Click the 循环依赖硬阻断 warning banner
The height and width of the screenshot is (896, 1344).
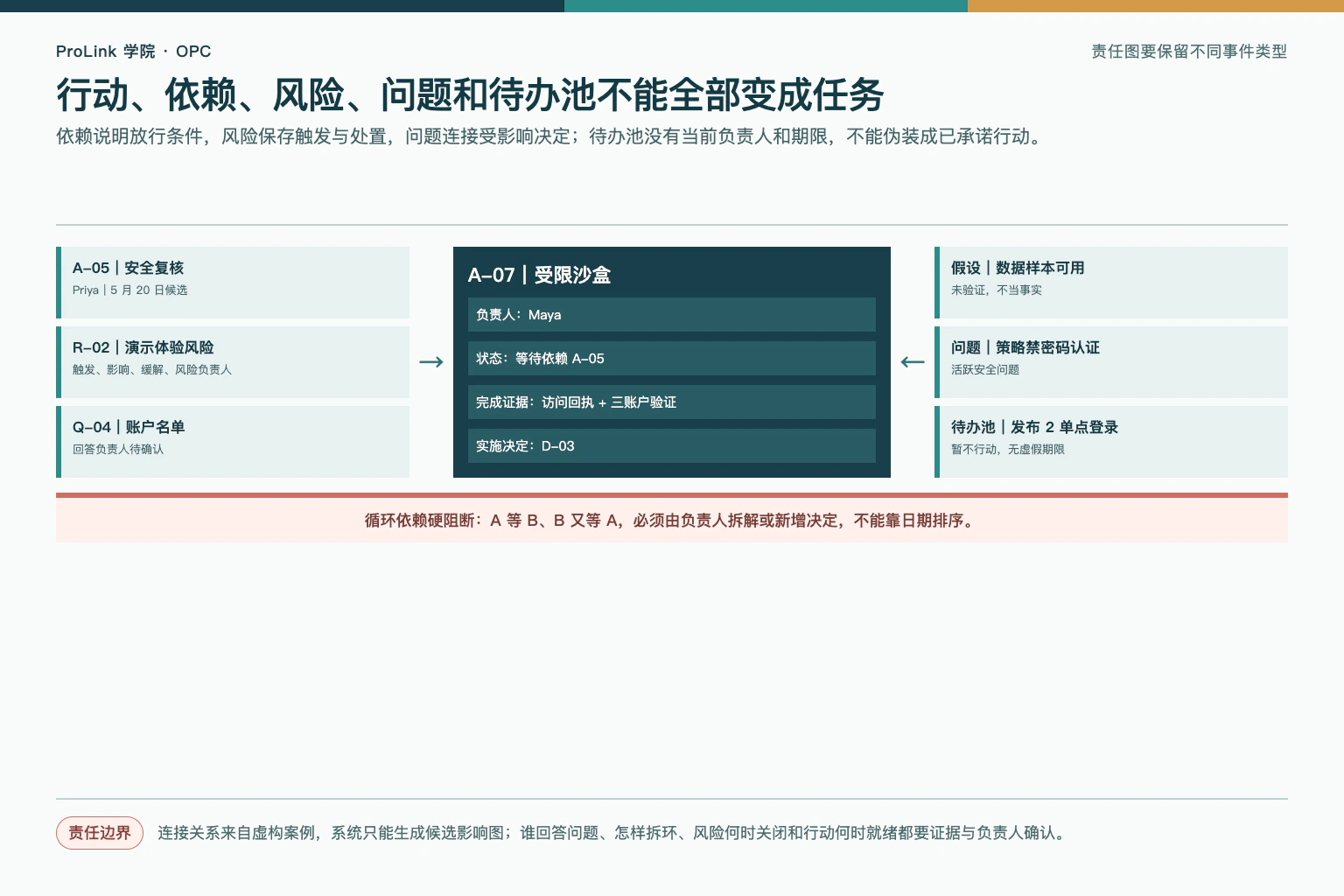click(x=672, y=518)
